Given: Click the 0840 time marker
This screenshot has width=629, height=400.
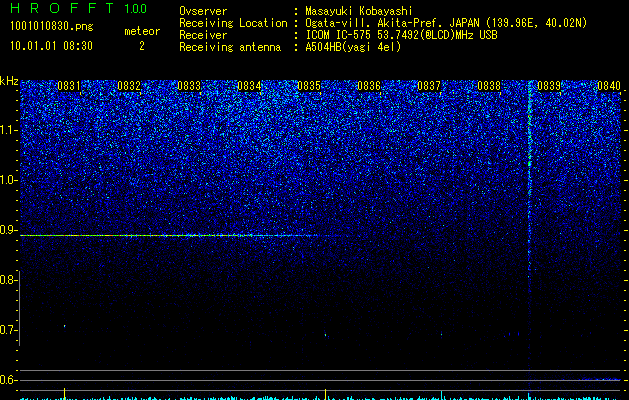Looking at the screenshot, I should [609, 86].
